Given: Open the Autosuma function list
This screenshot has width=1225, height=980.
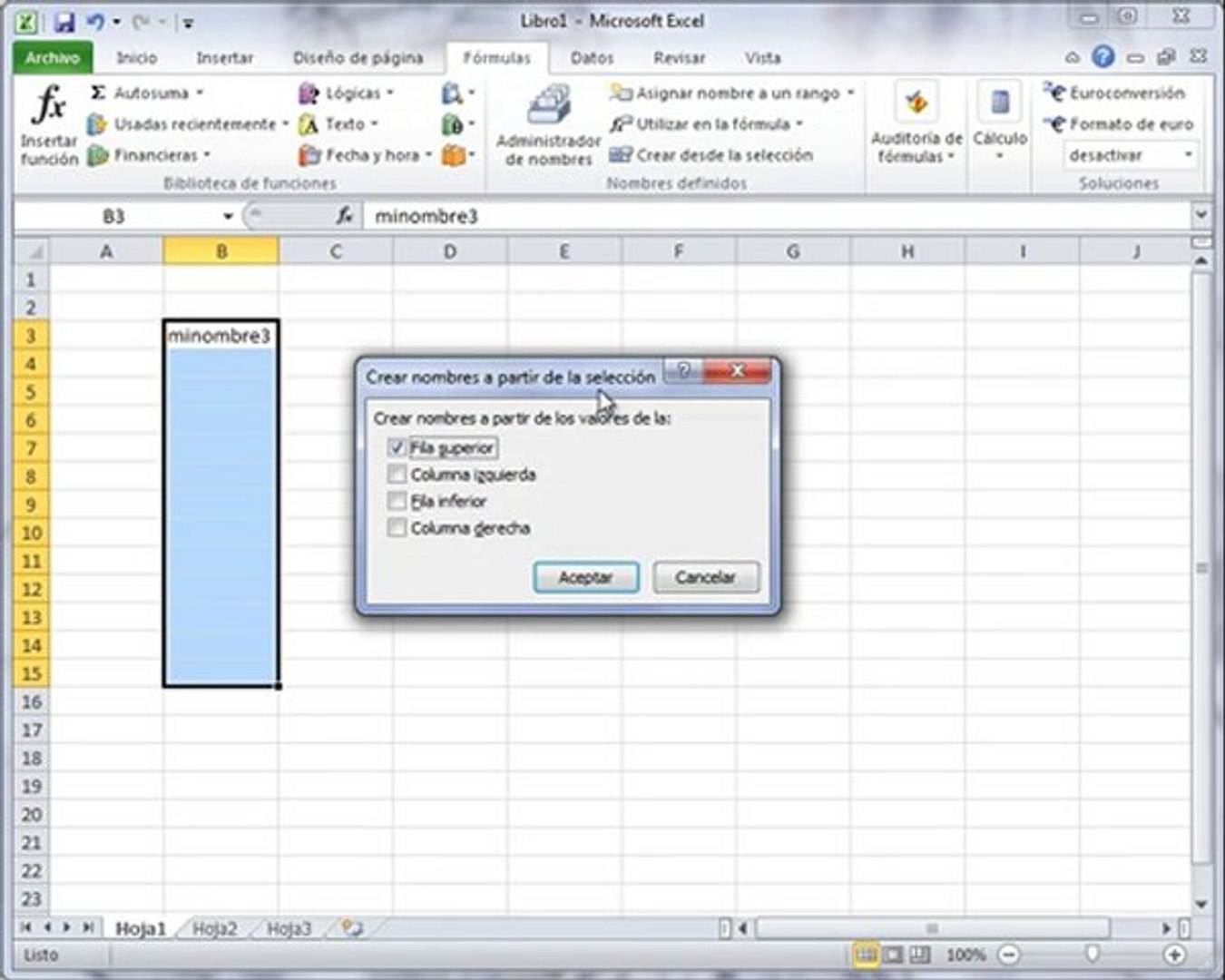Looking at the screenshot, I should 145,93.
